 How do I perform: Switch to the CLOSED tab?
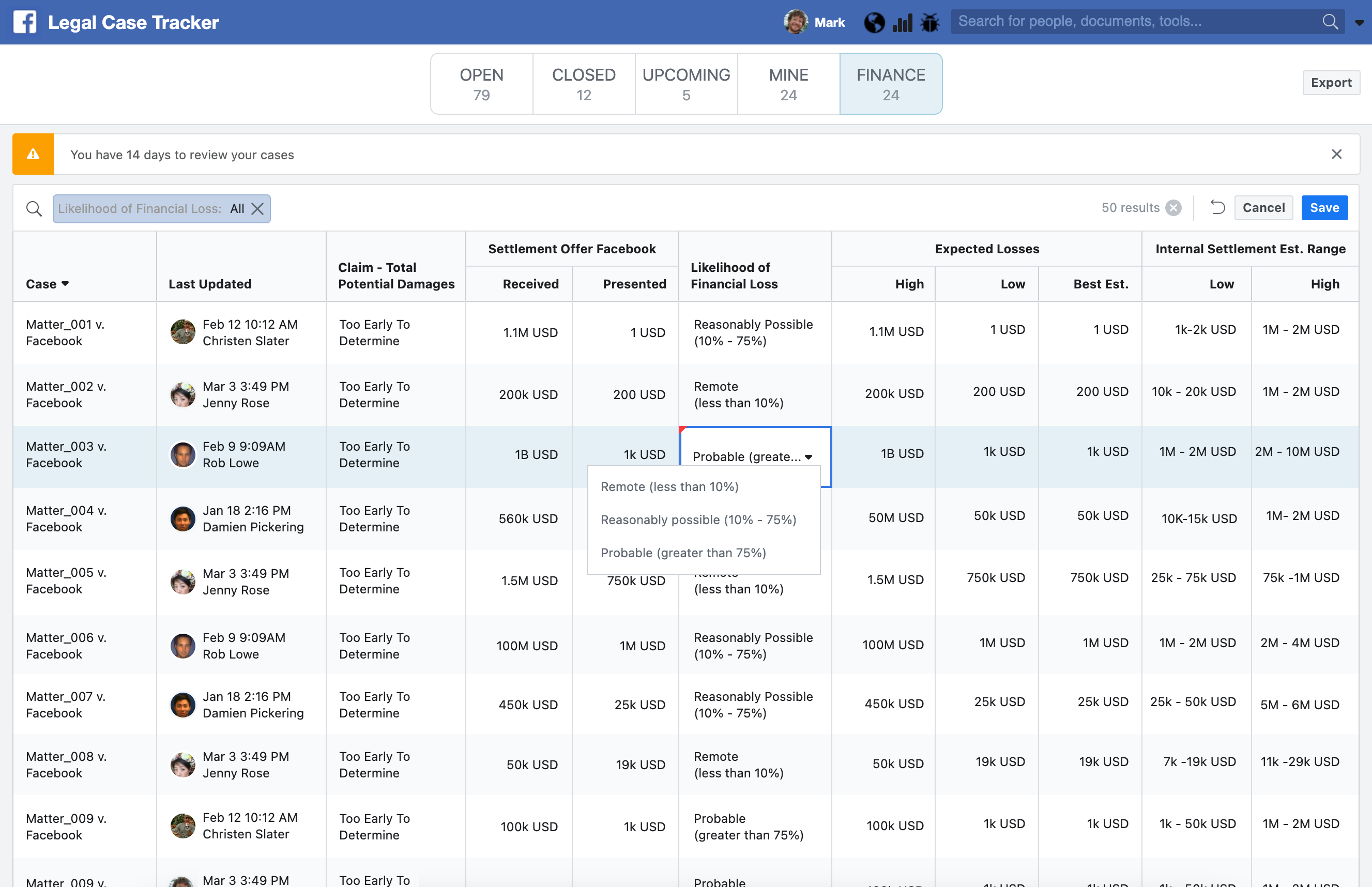[x=584, y=84]
